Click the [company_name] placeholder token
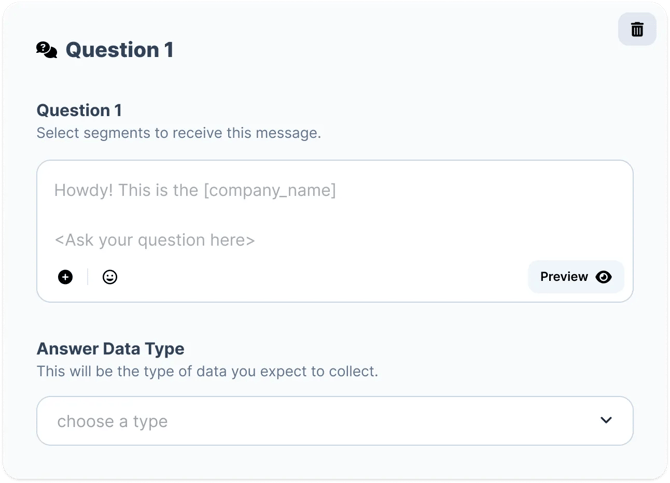 (x=270, y=190)
